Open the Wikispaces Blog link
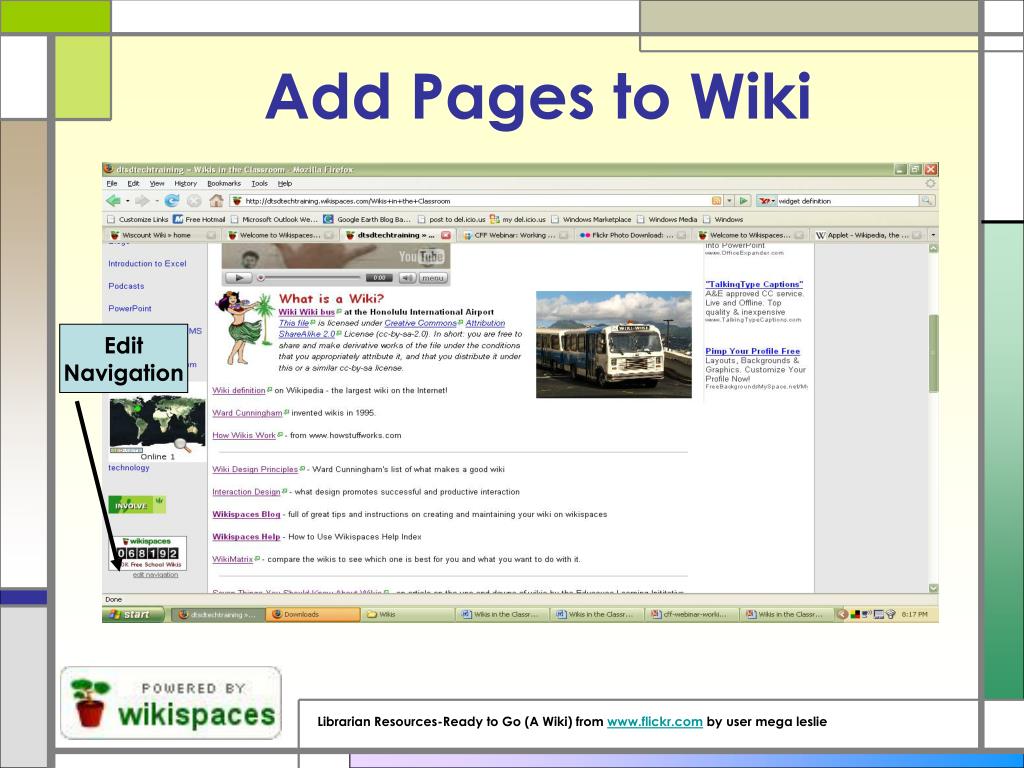The image size is (1024, 768). coord(246,515)
